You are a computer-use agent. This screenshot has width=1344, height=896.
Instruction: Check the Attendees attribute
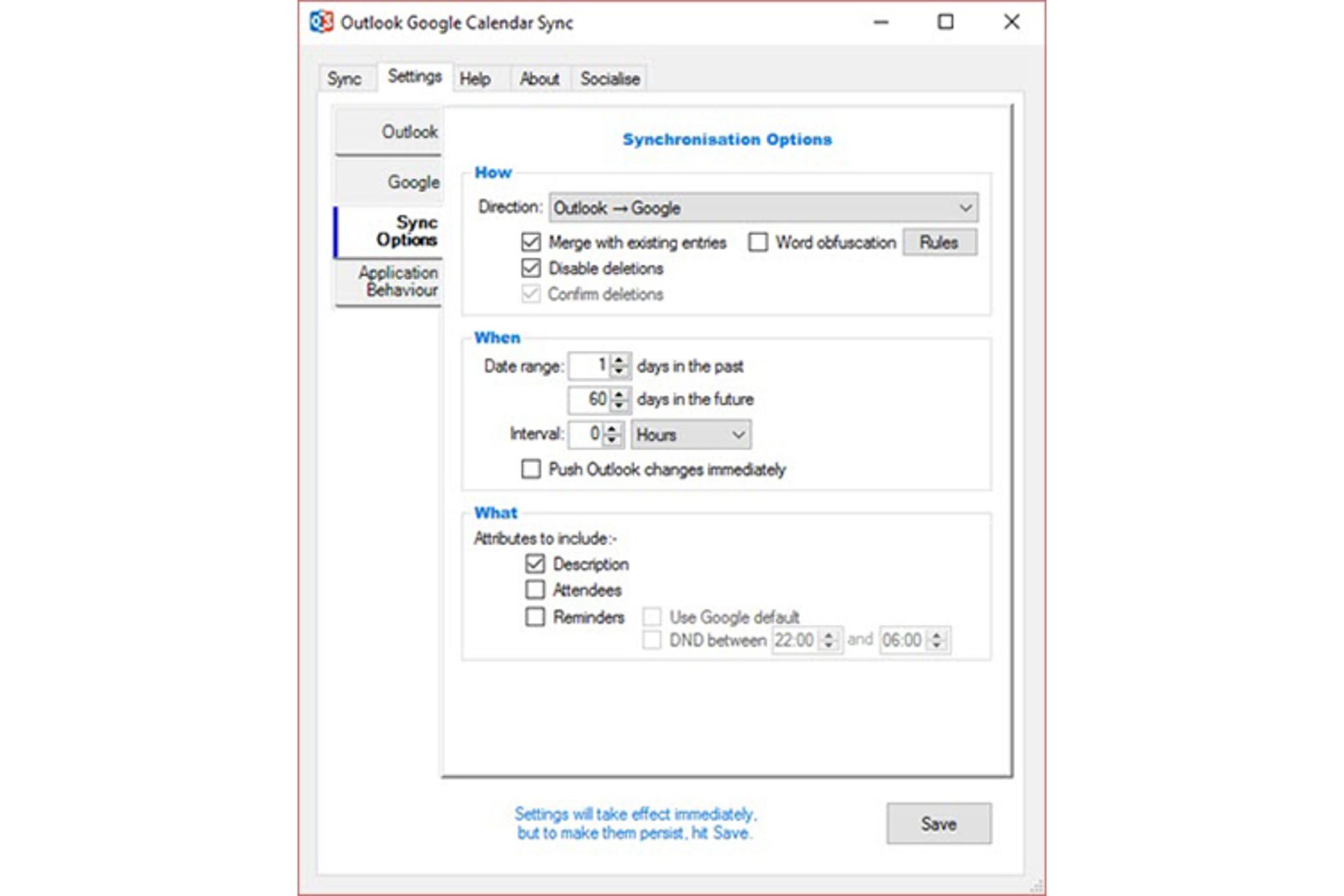(535, 589)
